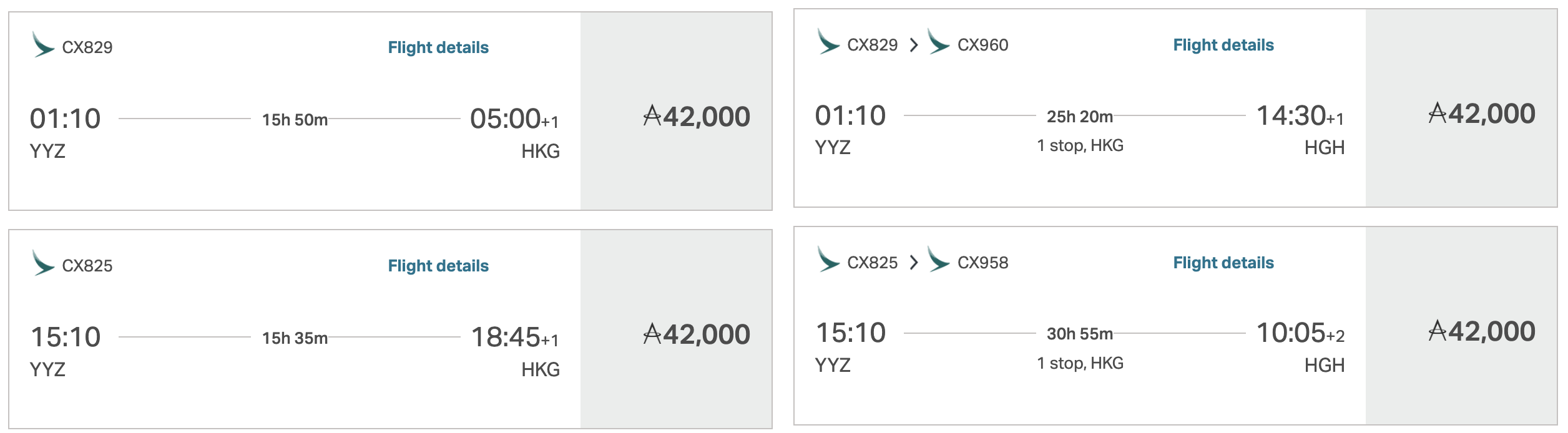Click the airline logo on the 15h 50m flight
Image resolution: width=1568 pixels, height=433 pixels.
(43, 45)
